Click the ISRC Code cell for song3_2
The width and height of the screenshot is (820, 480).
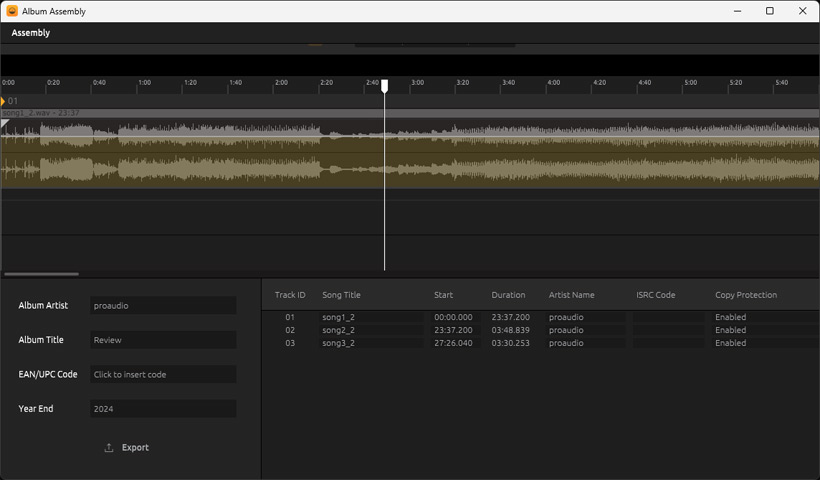(x=668, y=343)
